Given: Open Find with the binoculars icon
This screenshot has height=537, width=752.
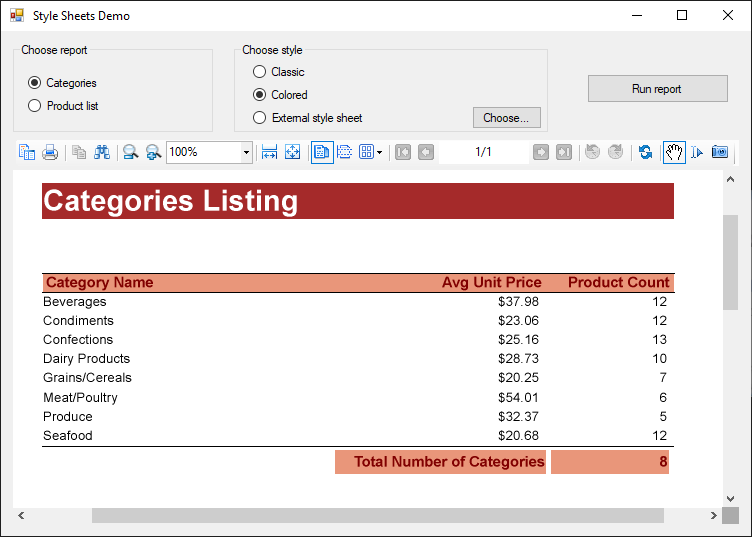Looking at the screenshot, I should tap(102, 152).
